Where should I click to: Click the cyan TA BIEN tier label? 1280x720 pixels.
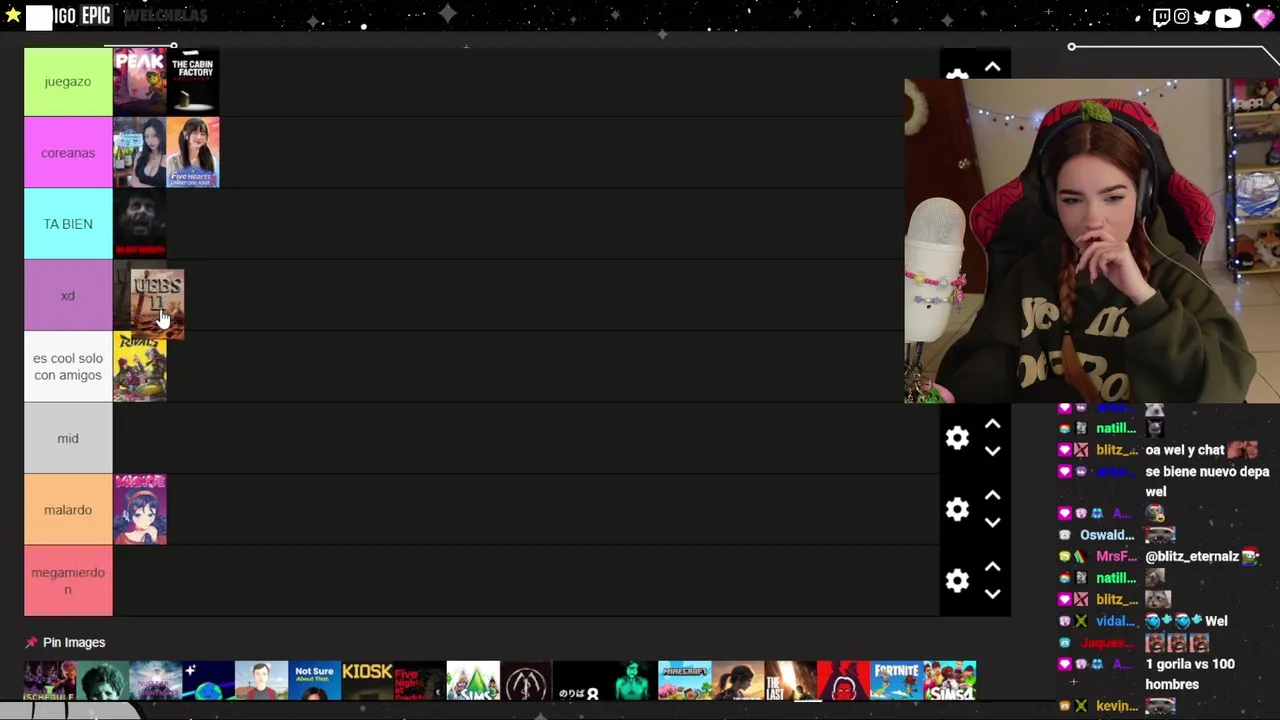click(x=68, y=224)
